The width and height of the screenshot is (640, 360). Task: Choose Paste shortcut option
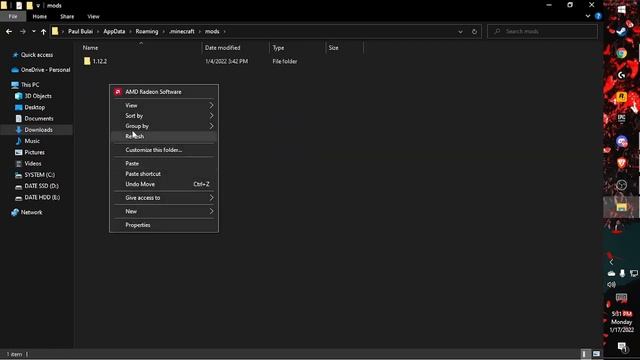pyautogui.click(x=164, y=174)
